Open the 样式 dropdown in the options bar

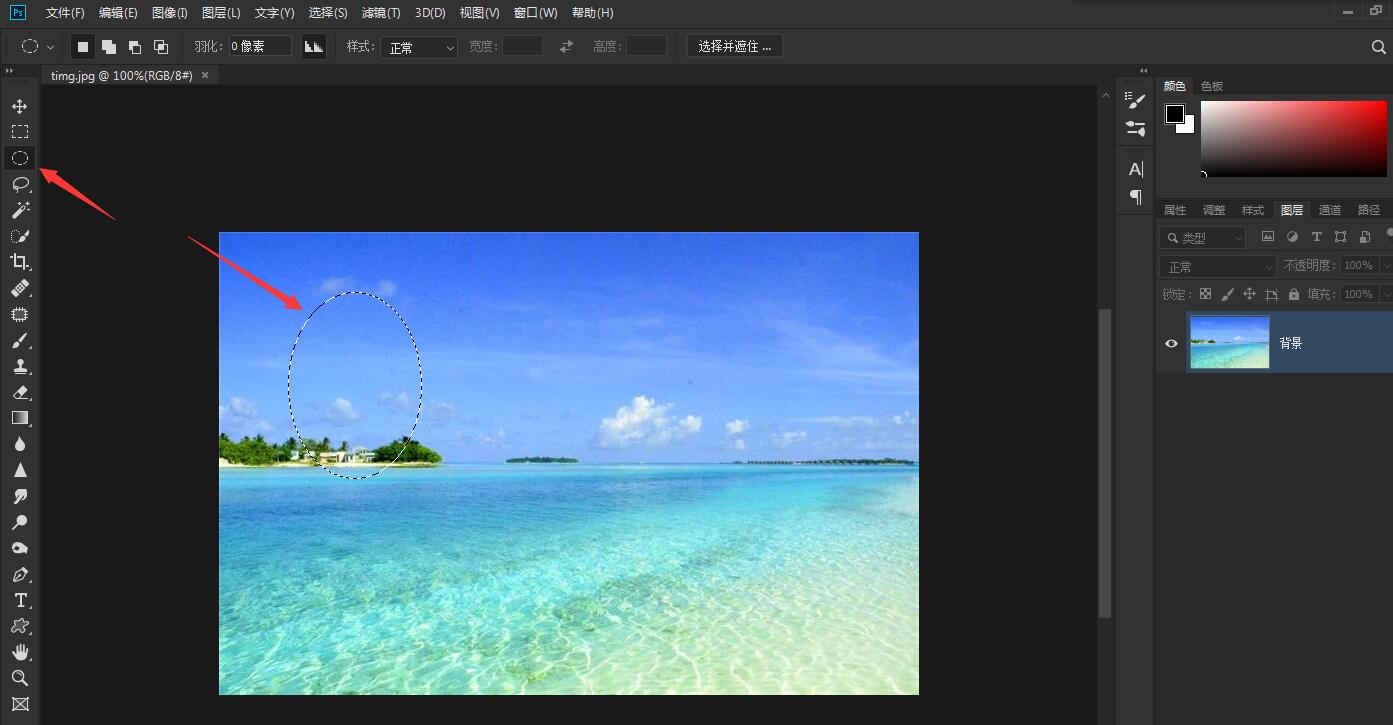(x=418, y=46)
